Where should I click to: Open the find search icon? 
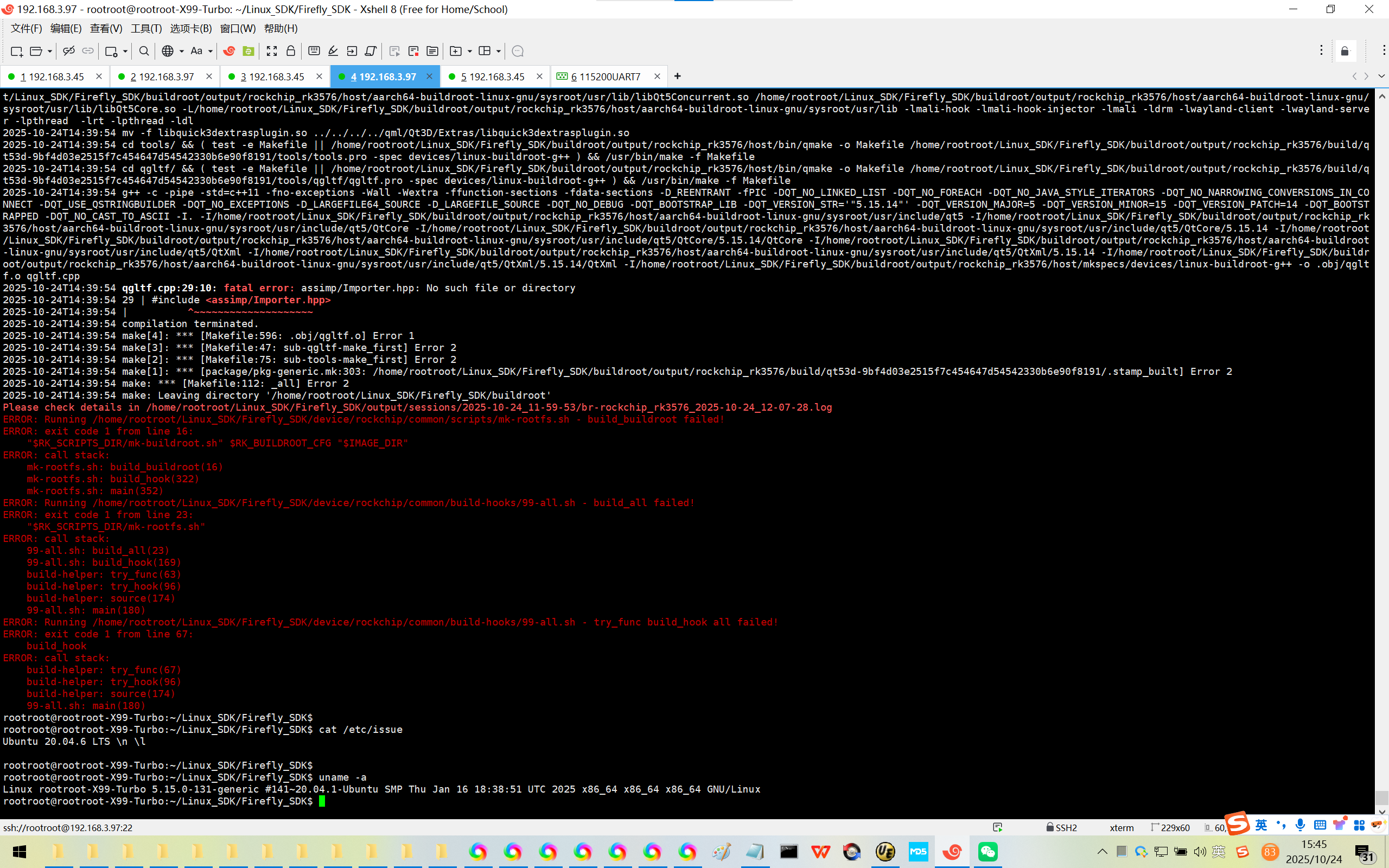pos(144,51)
